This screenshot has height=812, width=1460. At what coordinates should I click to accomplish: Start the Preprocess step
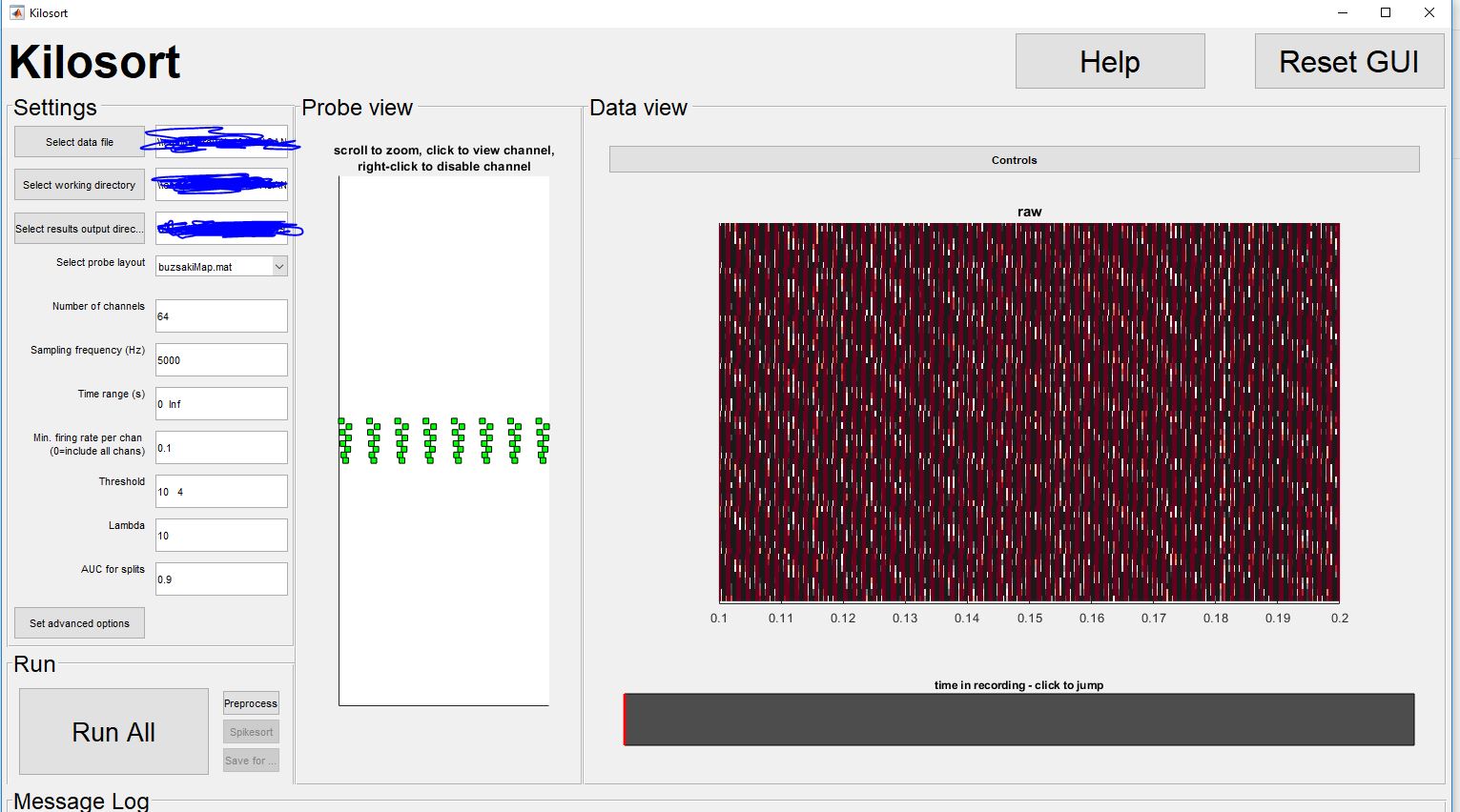250,702
